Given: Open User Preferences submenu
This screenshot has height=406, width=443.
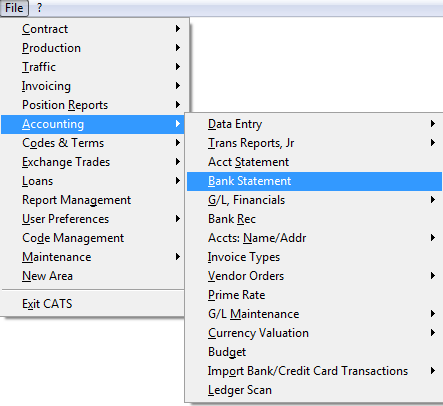Looking at the screenshot, I should coord(93,219).
